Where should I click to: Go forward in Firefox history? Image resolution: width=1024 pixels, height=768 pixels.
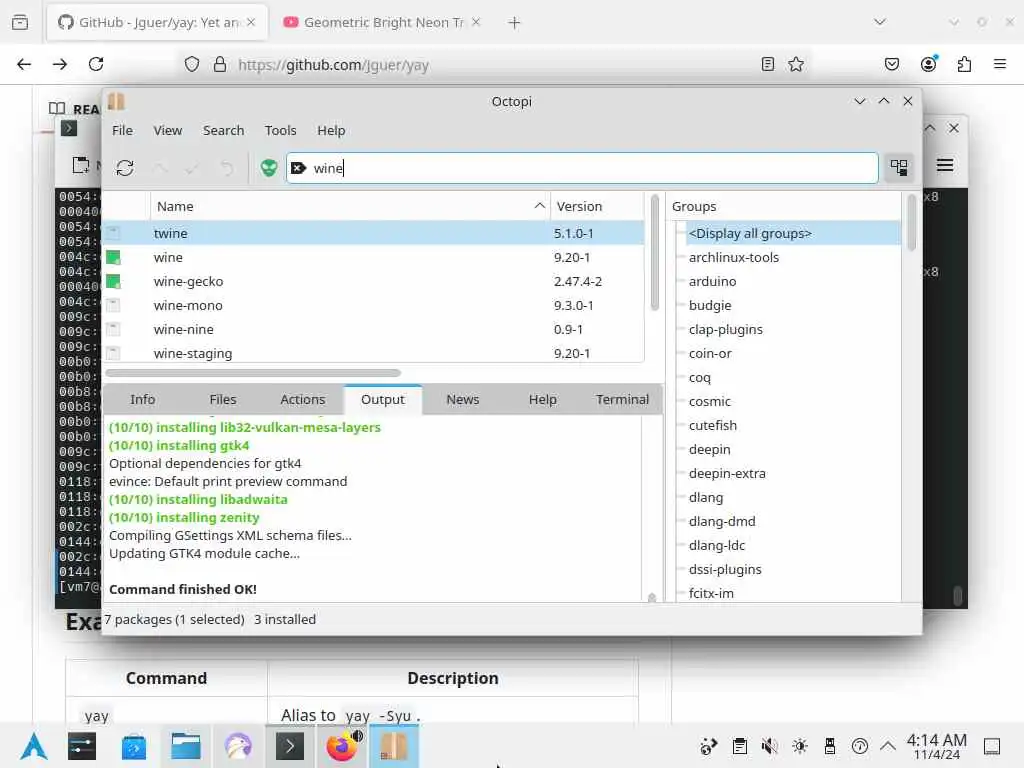pos(59,64)
